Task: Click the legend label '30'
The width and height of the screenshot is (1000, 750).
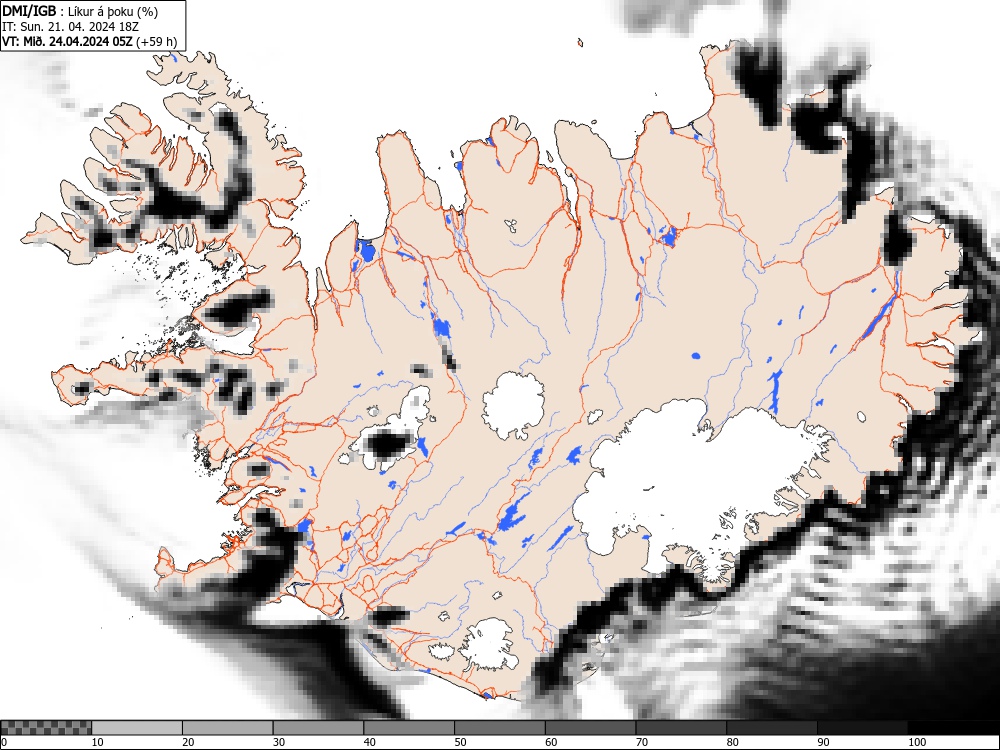Action: (279, 742)
